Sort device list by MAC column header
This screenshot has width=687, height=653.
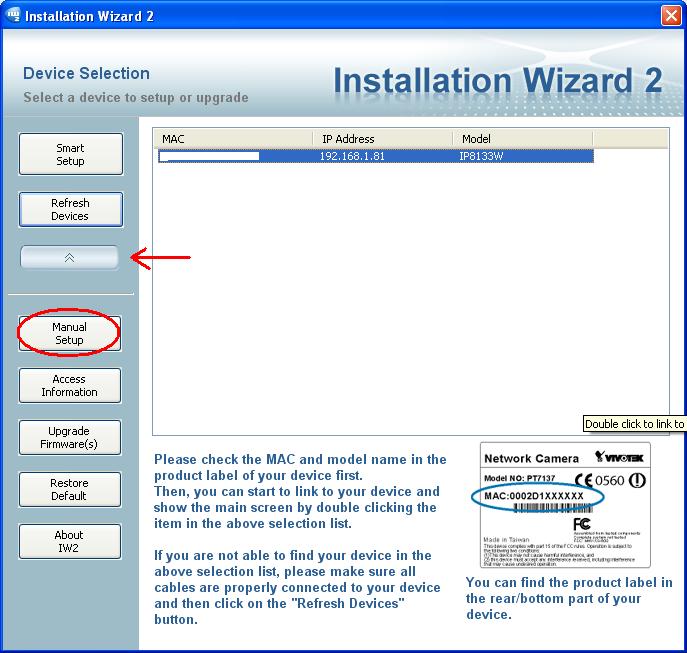click(x=233, y=139)
